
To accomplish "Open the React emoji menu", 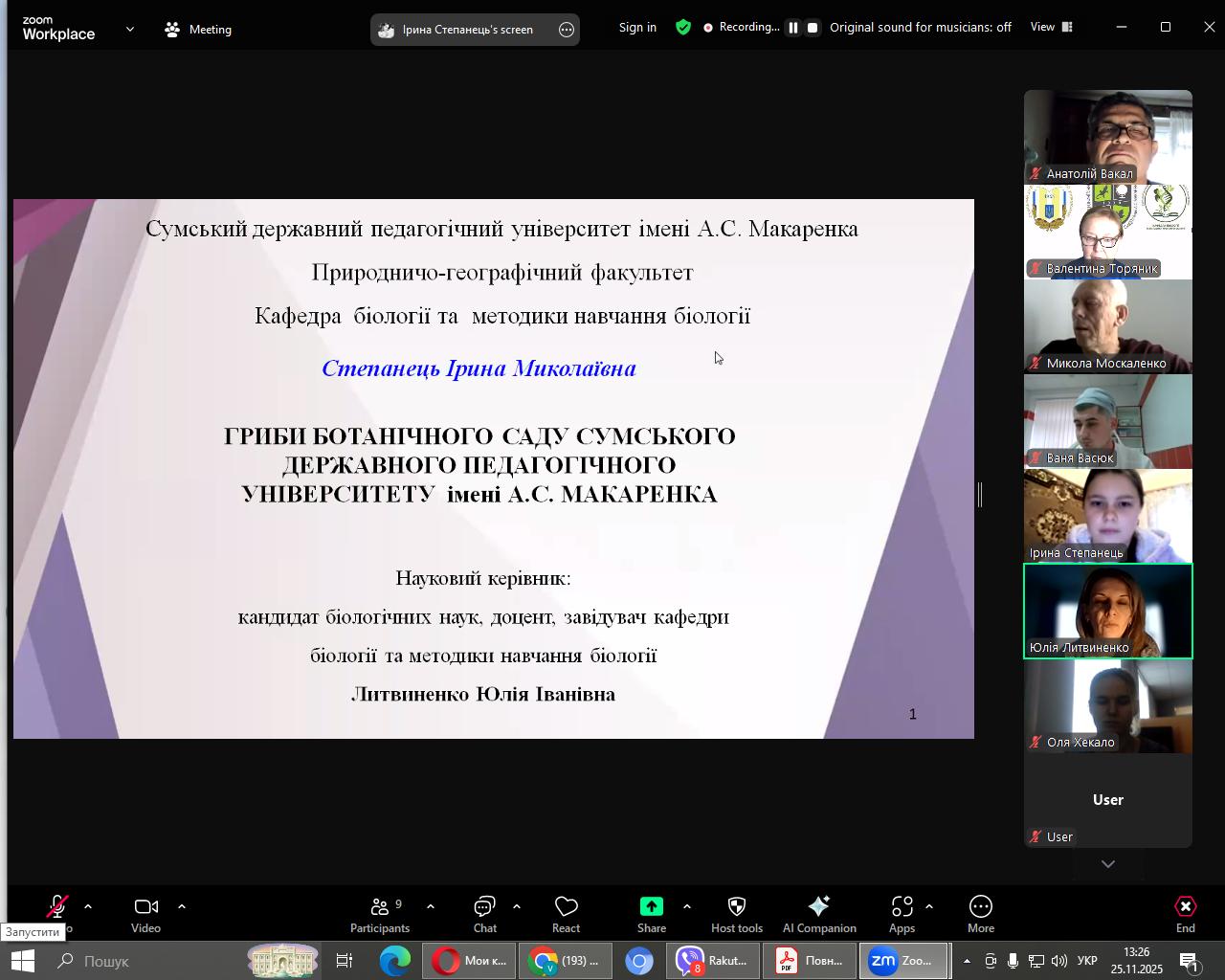I will coord(566,914).
